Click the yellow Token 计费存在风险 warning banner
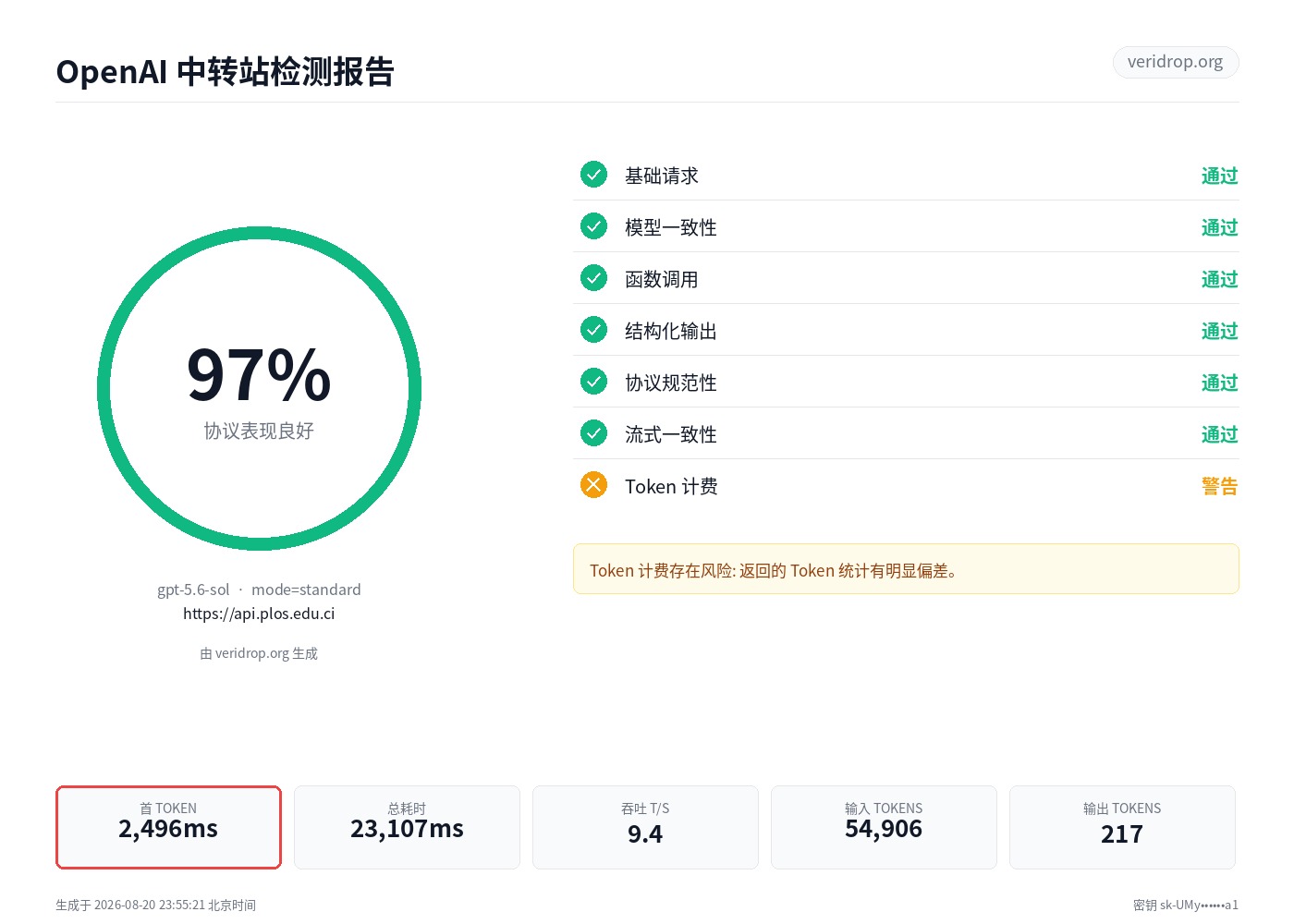 [906, 569]
